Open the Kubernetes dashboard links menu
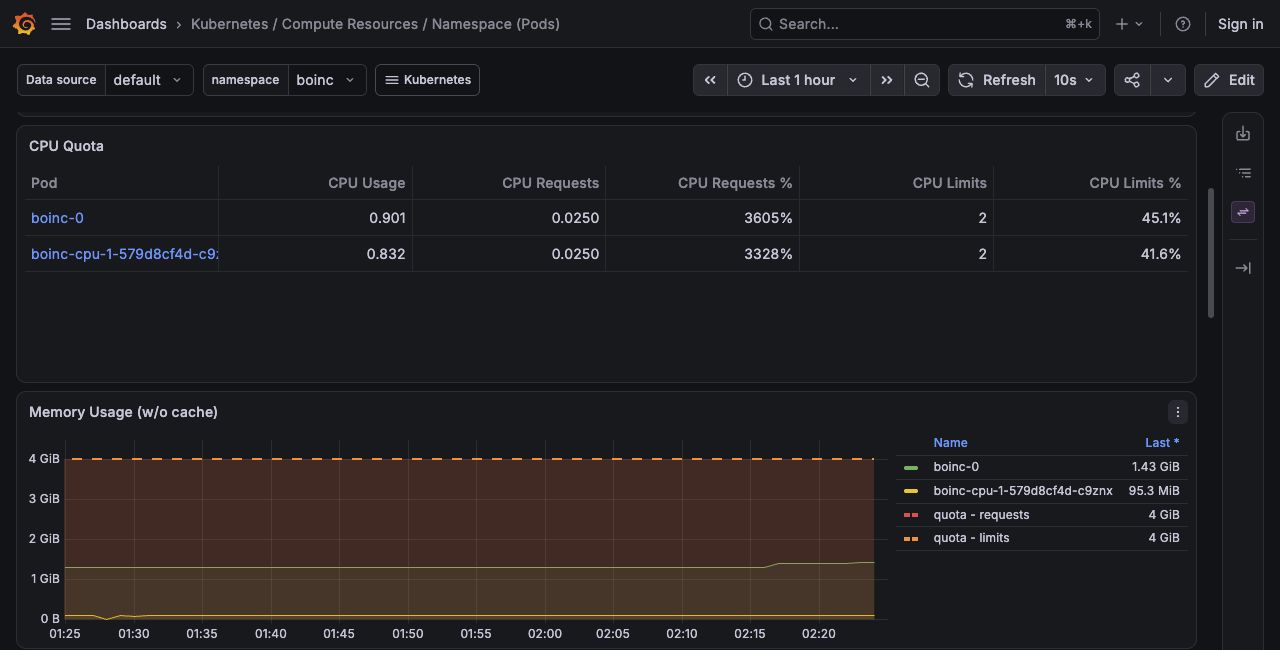 click(x=427, y=80)
